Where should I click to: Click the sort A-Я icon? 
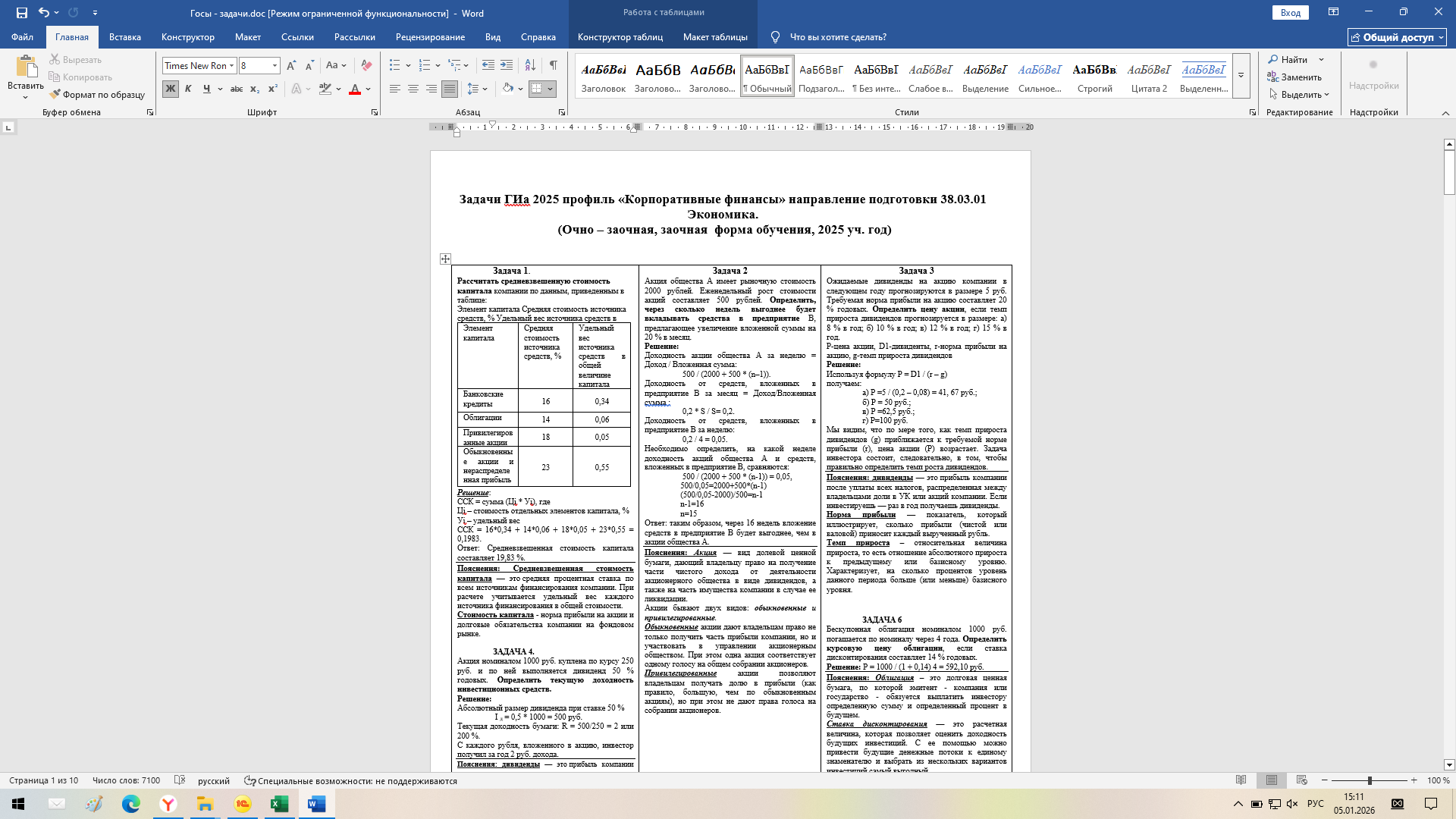tap(530, 65)
